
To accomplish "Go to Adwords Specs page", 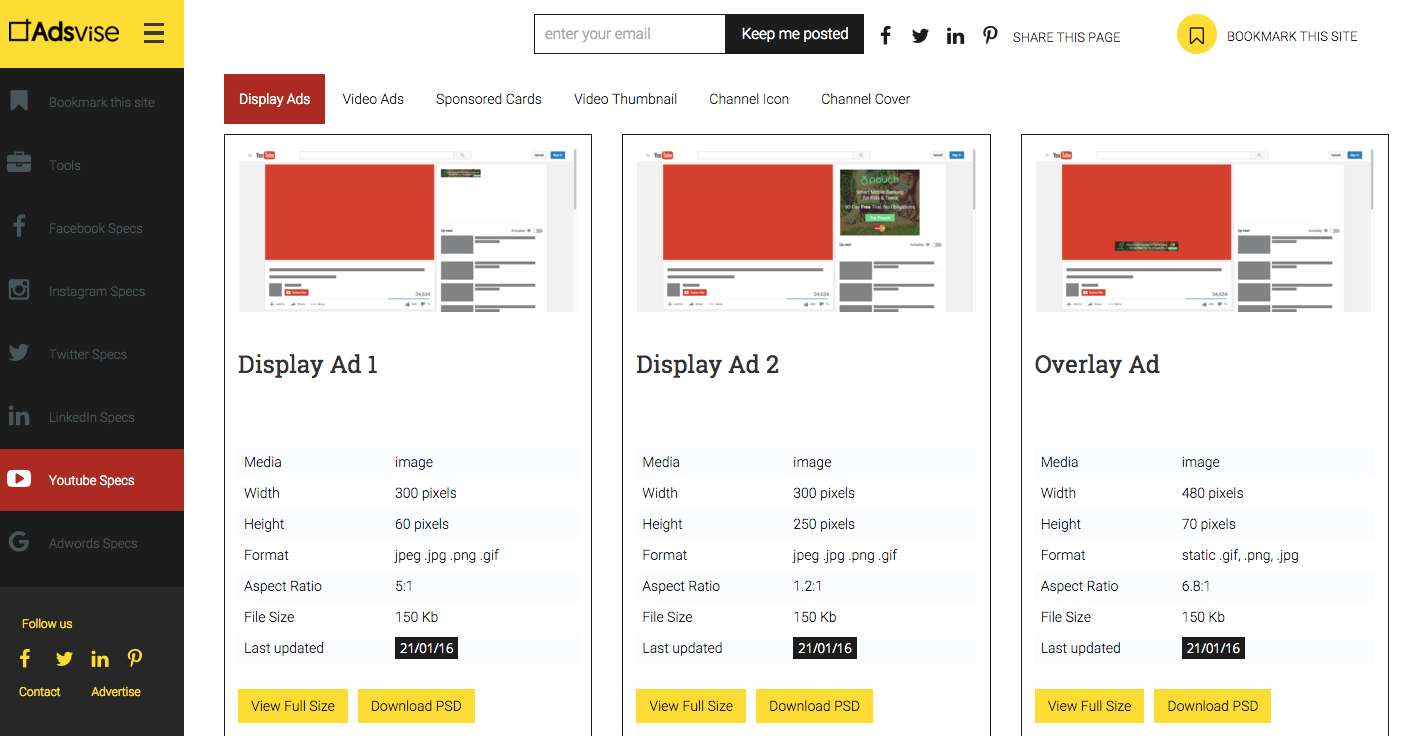I will point(92,543).
